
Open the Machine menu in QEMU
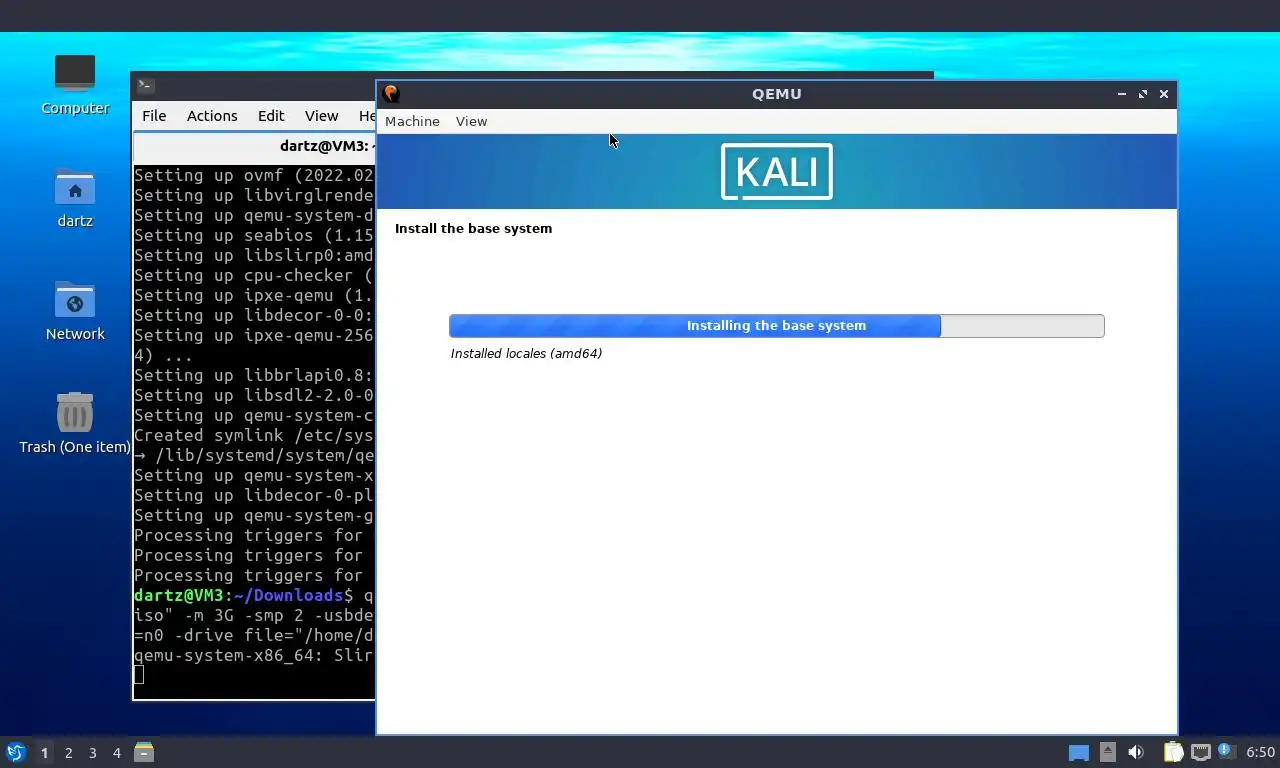point(412,121)
